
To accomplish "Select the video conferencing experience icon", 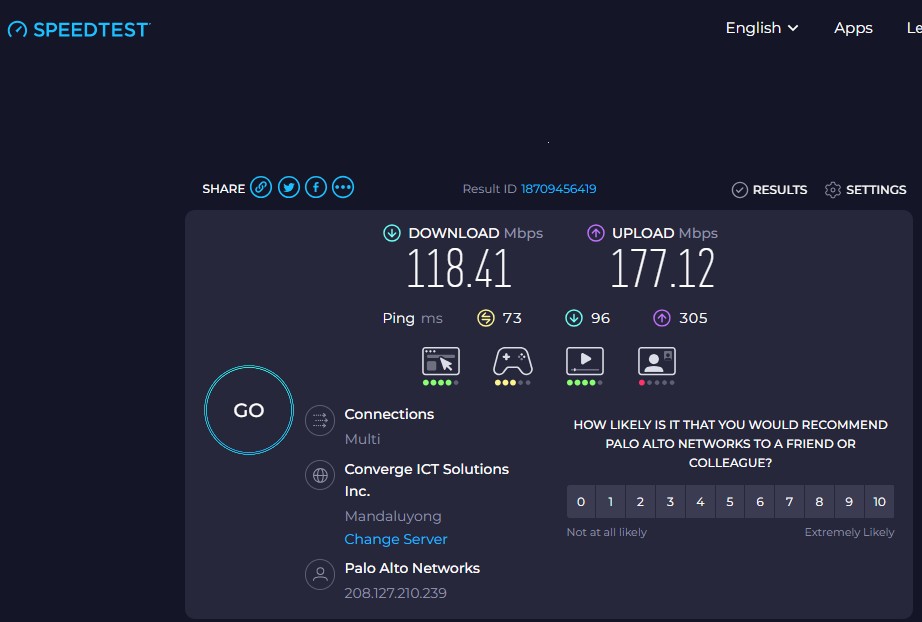I will (x=657, y=361).
